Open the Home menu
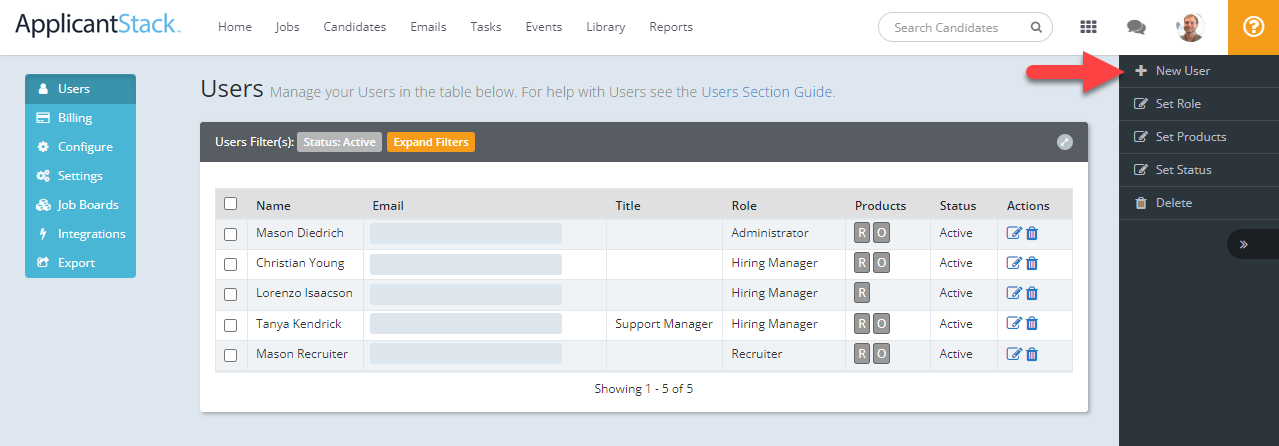This screenshot has width=1279, height=446. point(235,27)
